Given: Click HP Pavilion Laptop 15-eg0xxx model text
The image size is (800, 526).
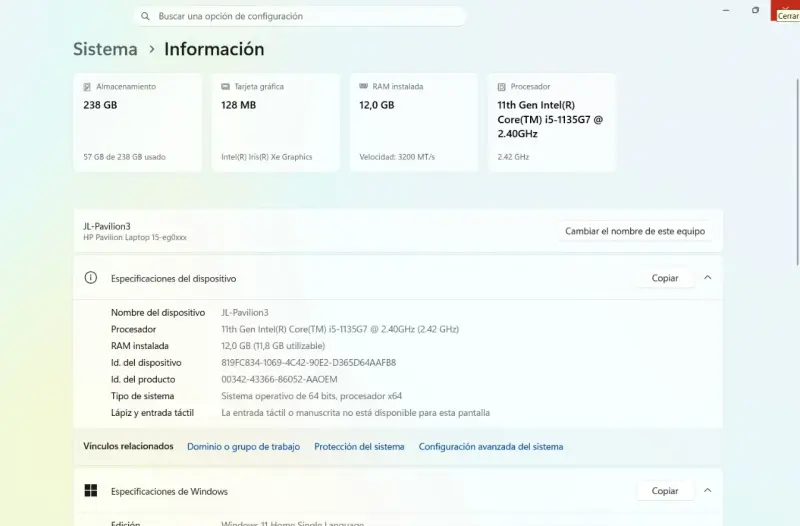Looking at the screenshot, I should pyautogui.click(x=135, y=237).
